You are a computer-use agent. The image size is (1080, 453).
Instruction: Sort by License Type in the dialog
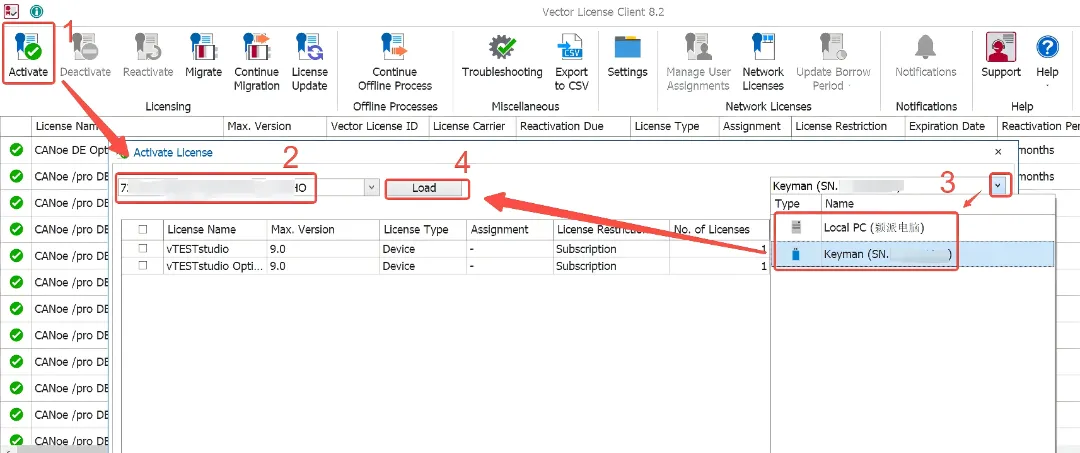(x=423, y=229)
